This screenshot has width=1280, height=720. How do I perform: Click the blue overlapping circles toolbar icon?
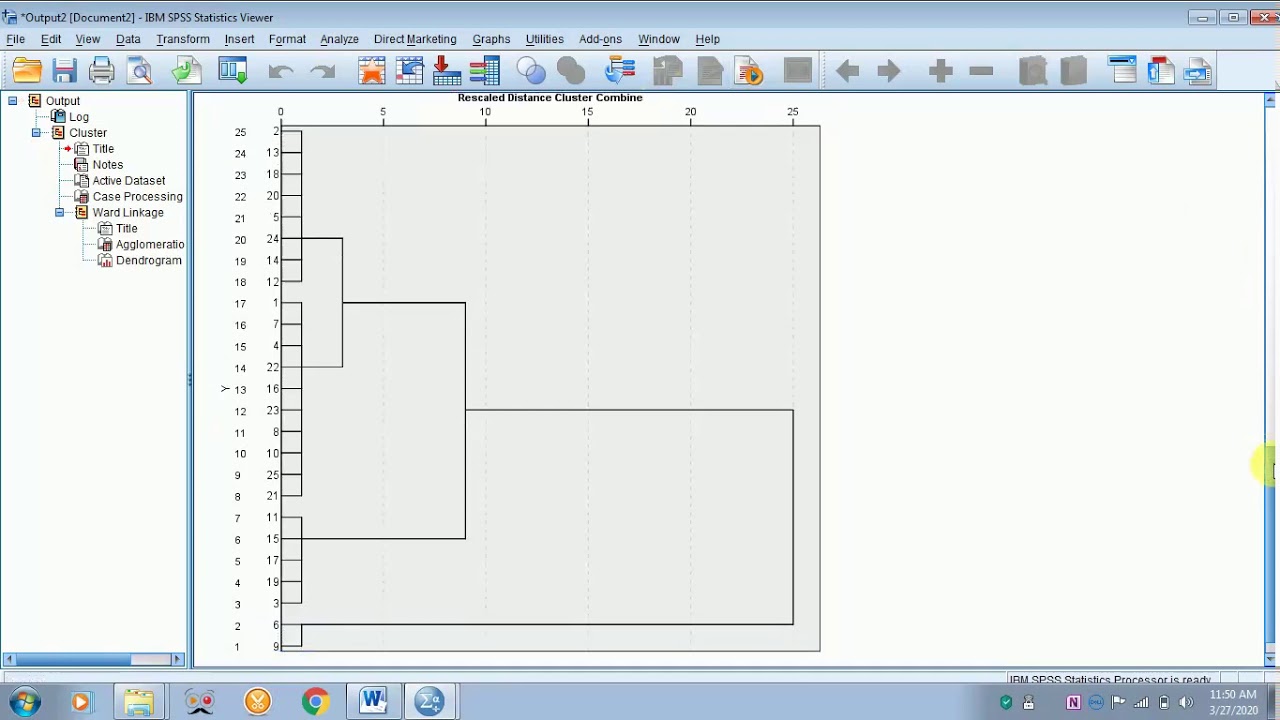[x=532, y=71]
